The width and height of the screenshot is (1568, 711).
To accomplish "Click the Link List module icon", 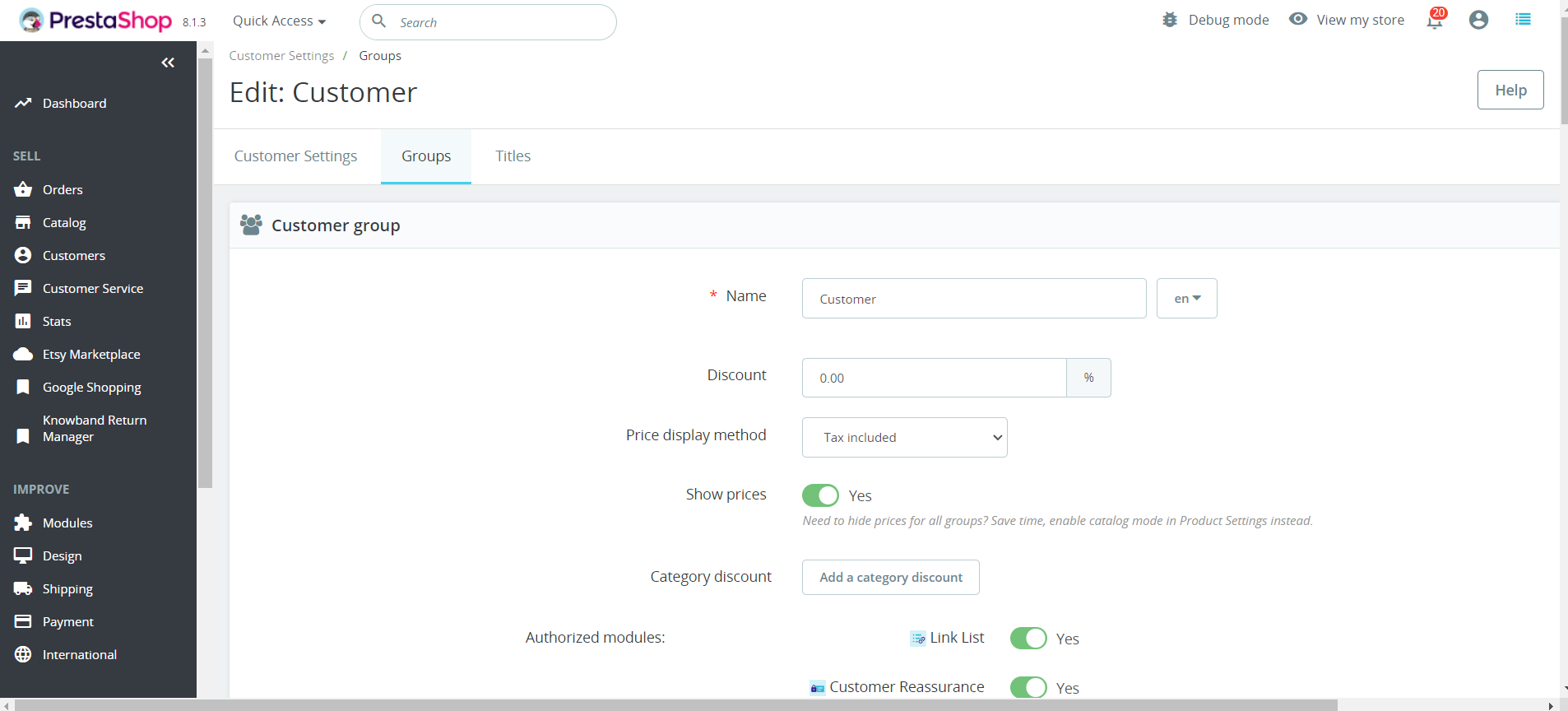I will [918, 639].
